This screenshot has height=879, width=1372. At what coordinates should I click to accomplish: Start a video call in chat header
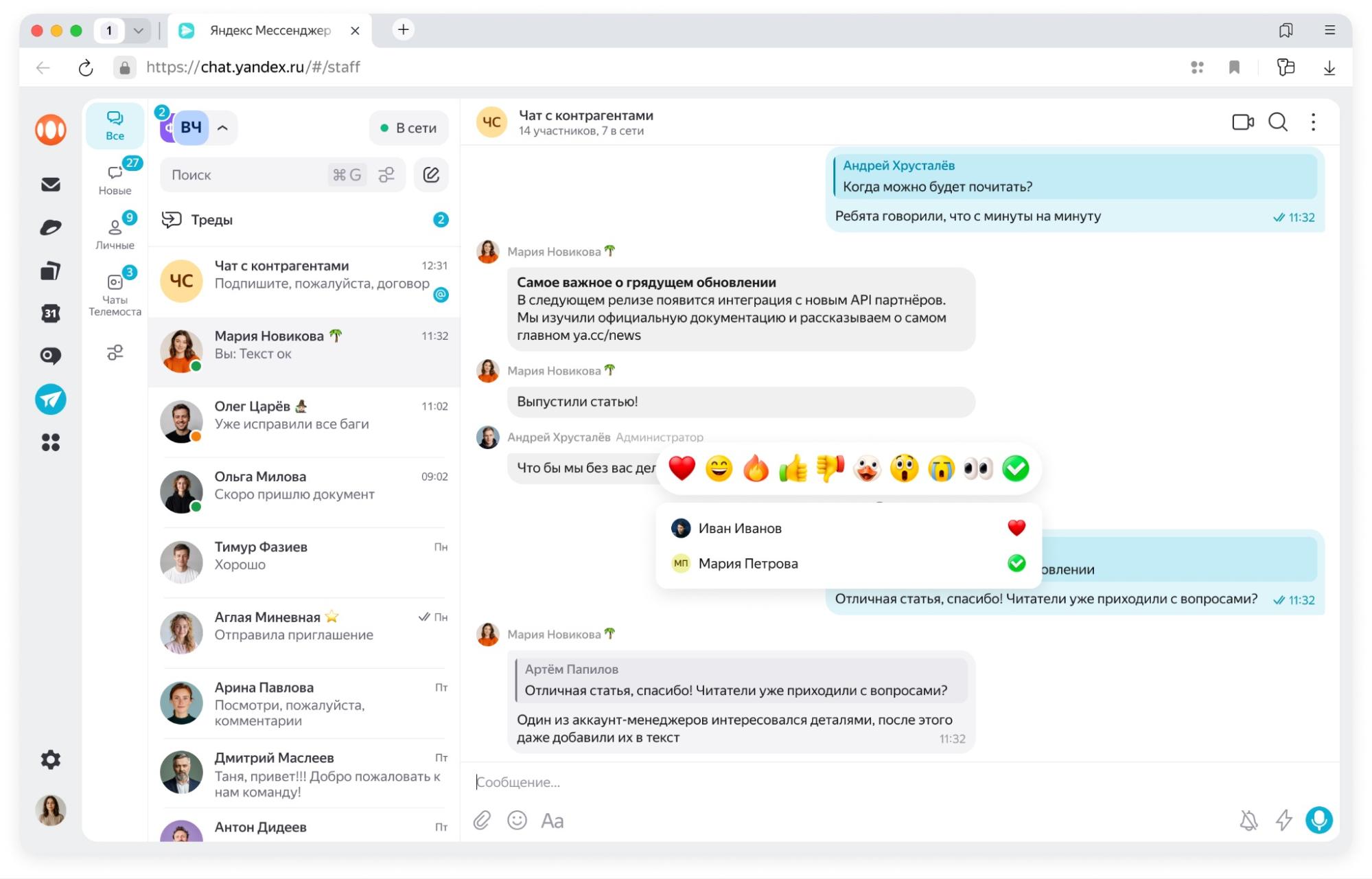coord(1242,122)
